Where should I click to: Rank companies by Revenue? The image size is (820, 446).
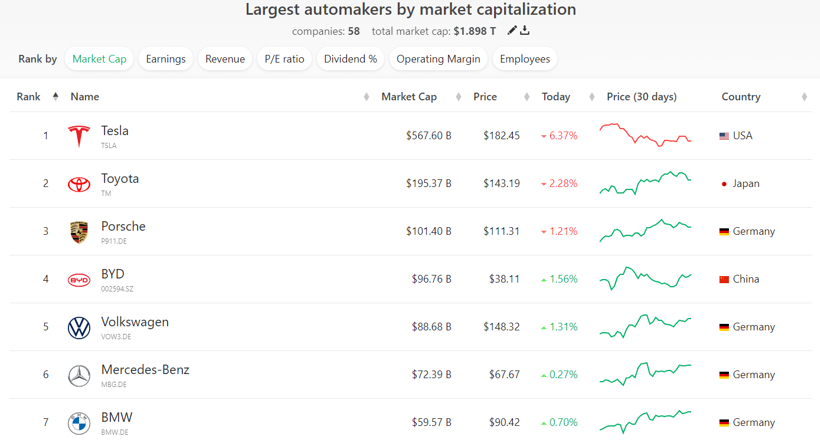pos(225,59)
